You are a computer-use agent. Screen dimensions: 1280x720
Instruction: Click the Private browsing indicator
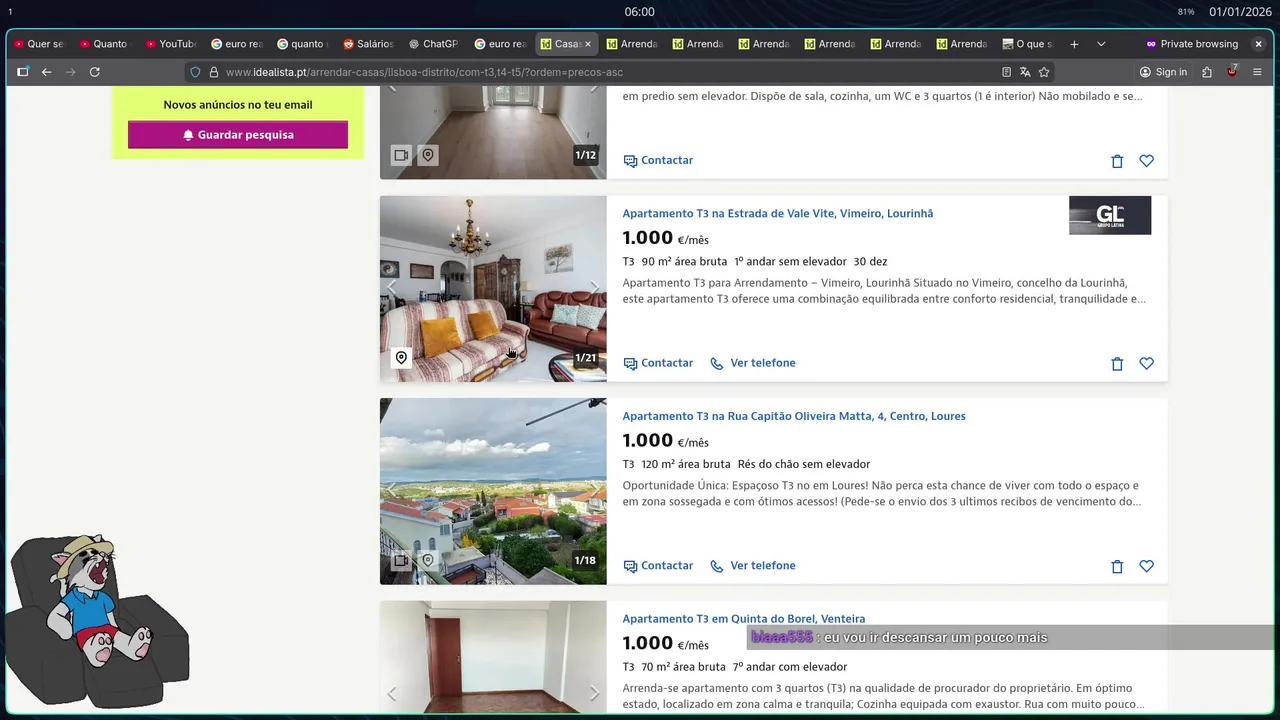1191,44
